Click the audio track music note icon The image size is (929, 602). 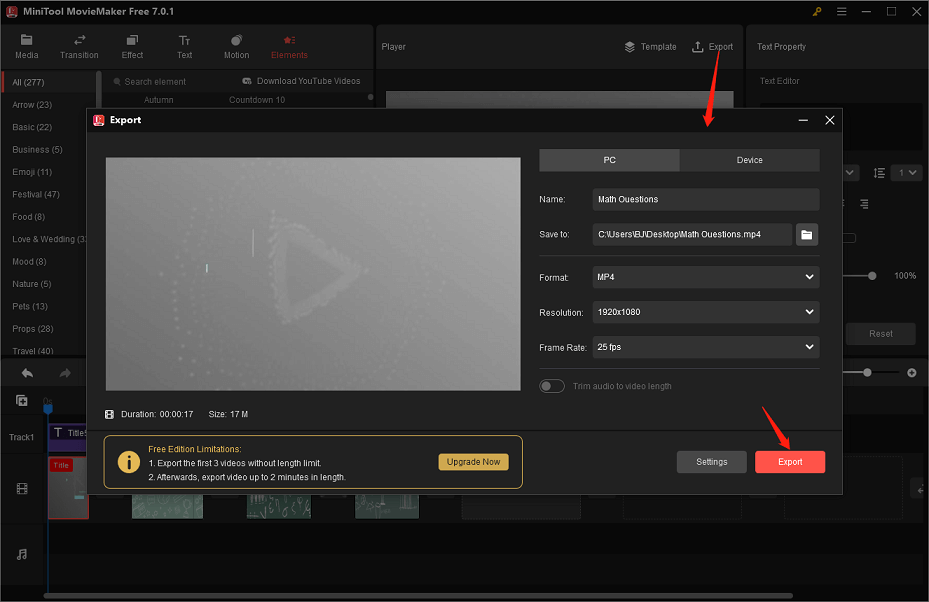(x=22, y=555)
